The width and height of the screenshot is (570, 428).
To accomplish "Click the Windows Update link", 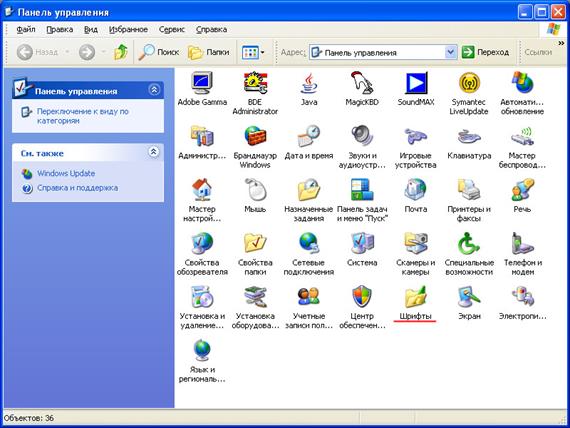I will click(x=66, y=173).
